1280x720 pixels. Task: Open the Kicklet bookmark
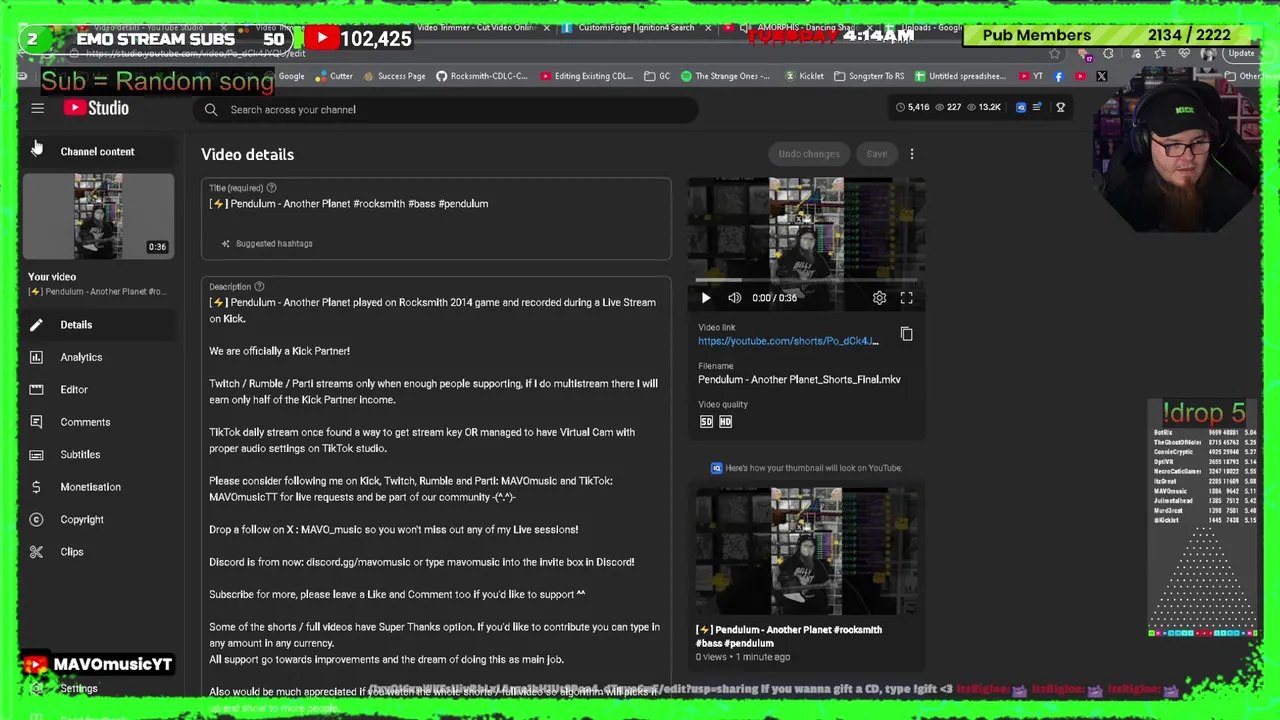click(804, 76)
